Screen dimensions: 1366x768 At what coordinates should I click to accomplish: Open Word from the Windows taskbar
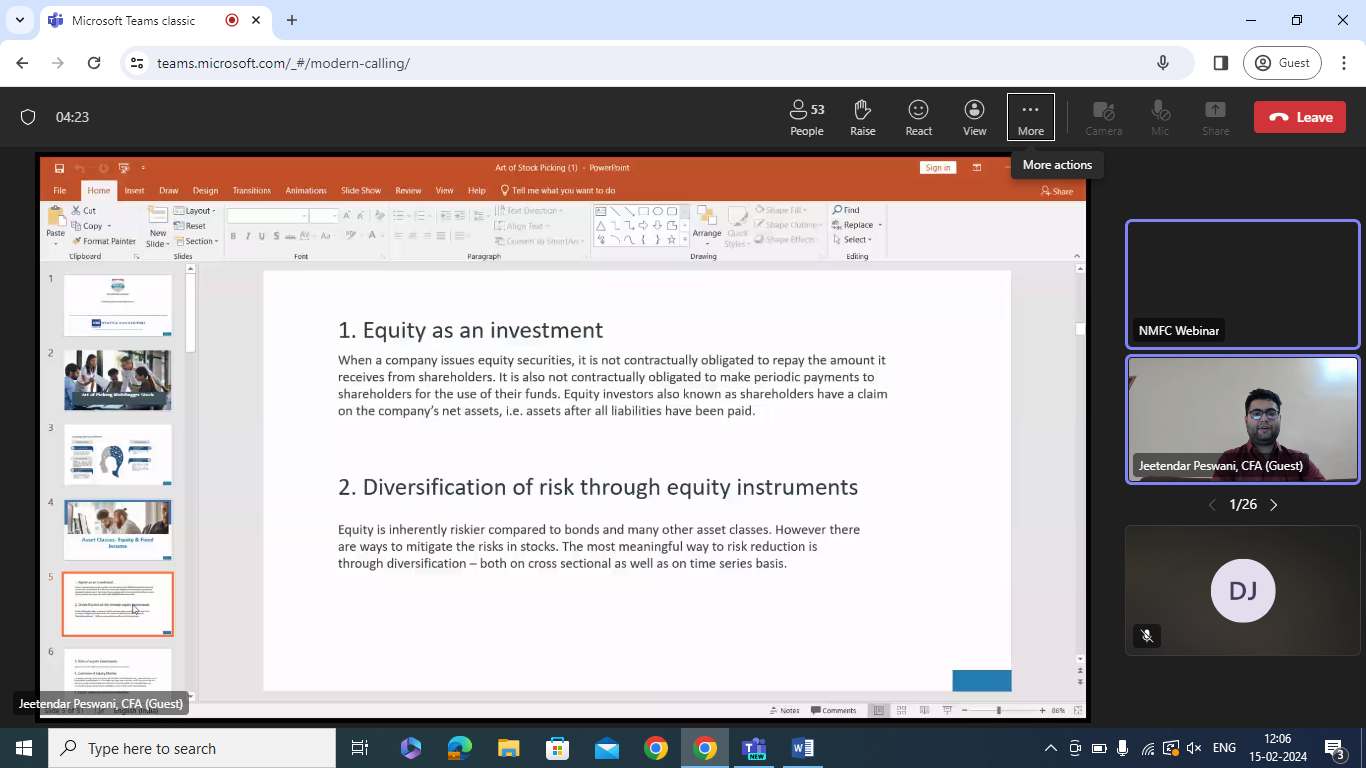tap(803, 748)
